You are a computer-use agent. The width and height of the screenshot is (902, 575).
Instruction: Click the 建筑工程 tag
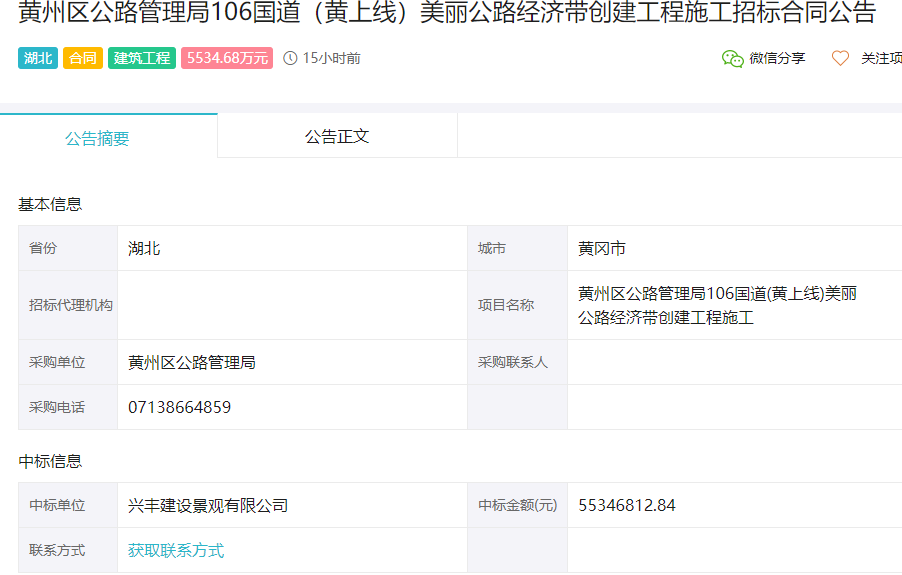coord(142,58)
